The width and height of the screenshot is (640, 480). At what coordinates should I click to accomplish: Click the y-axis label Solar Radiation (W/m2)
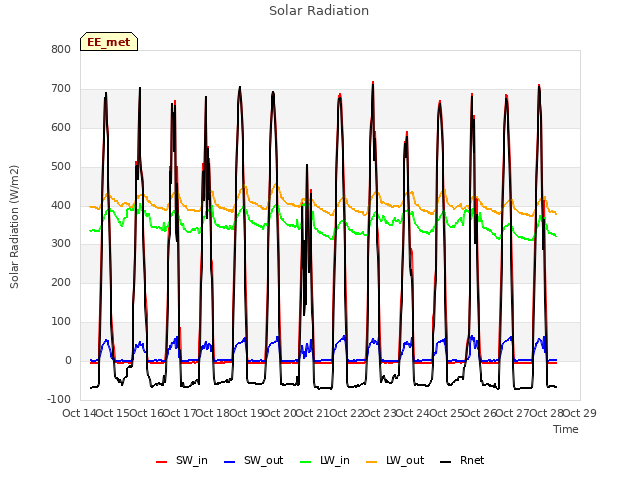tap(14, 227)
